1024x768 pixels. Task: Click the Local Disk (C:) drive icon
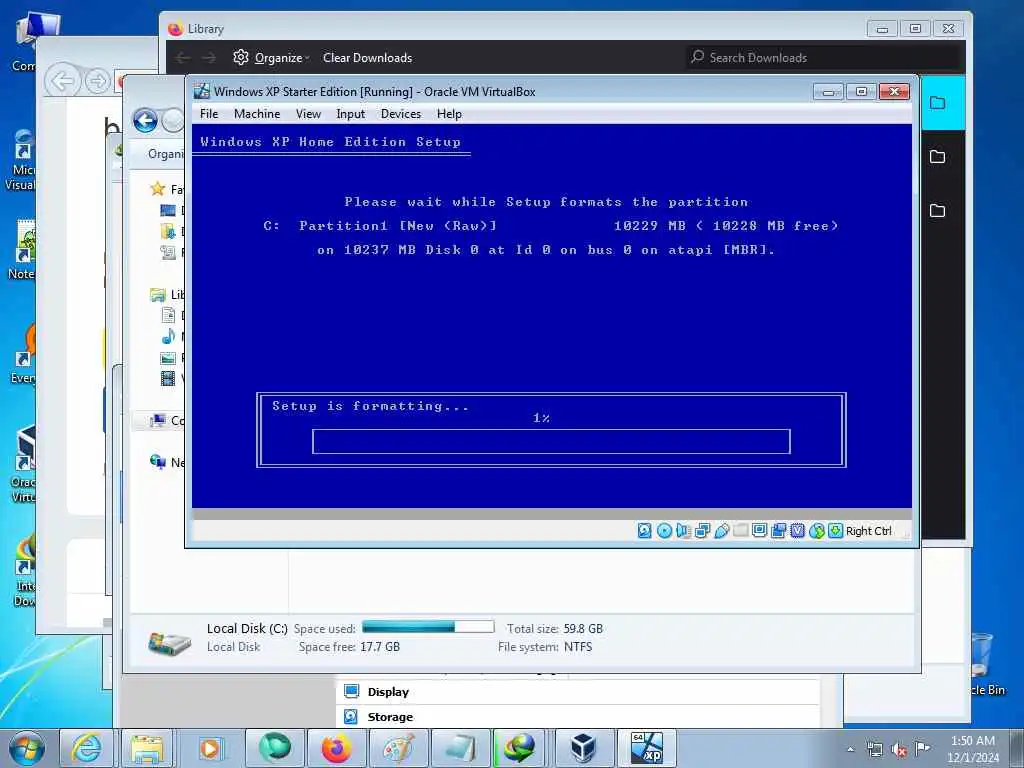coord(169,643)
